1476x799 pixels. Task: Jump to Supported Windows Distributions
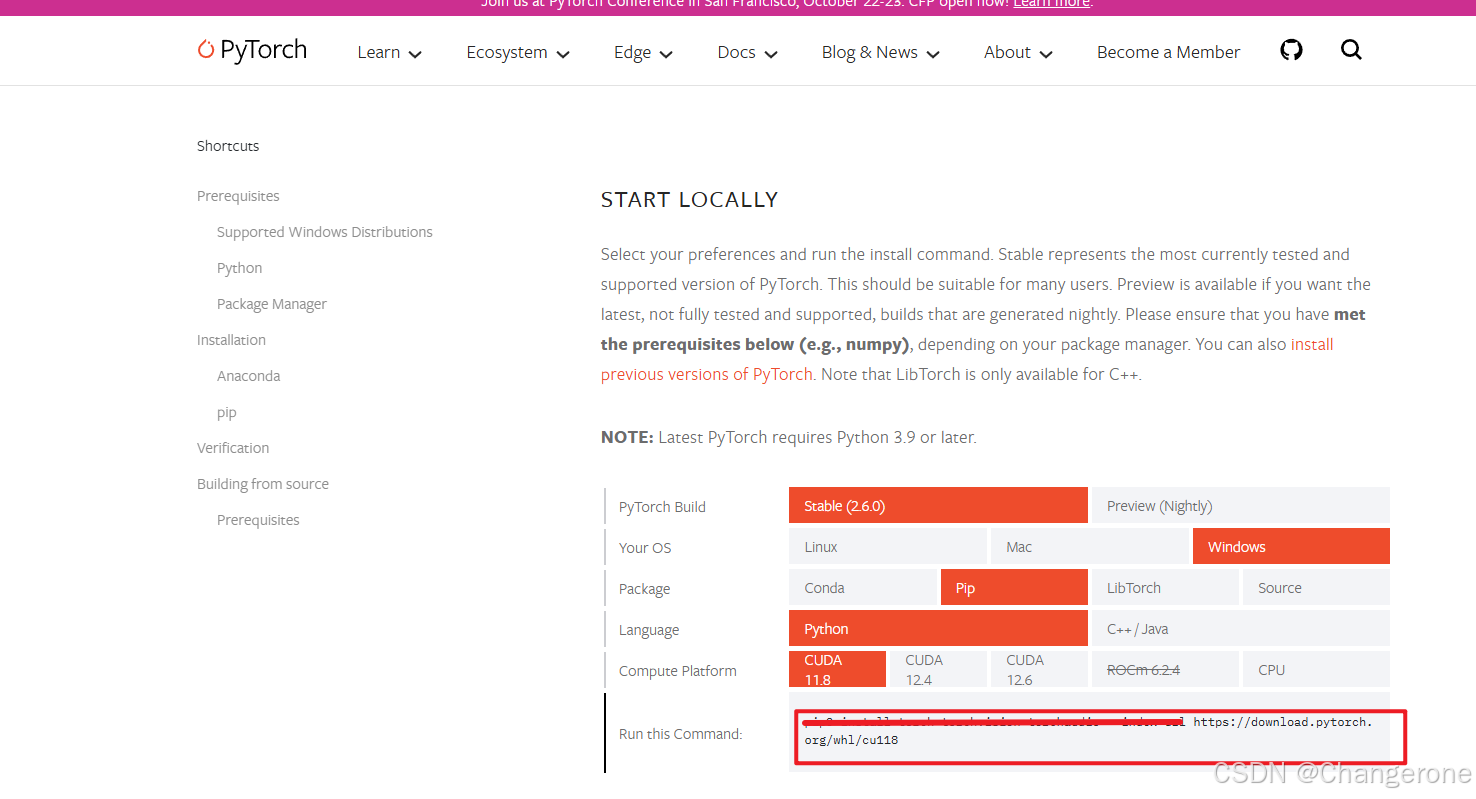pyautogui.click(x=325, y=232)
